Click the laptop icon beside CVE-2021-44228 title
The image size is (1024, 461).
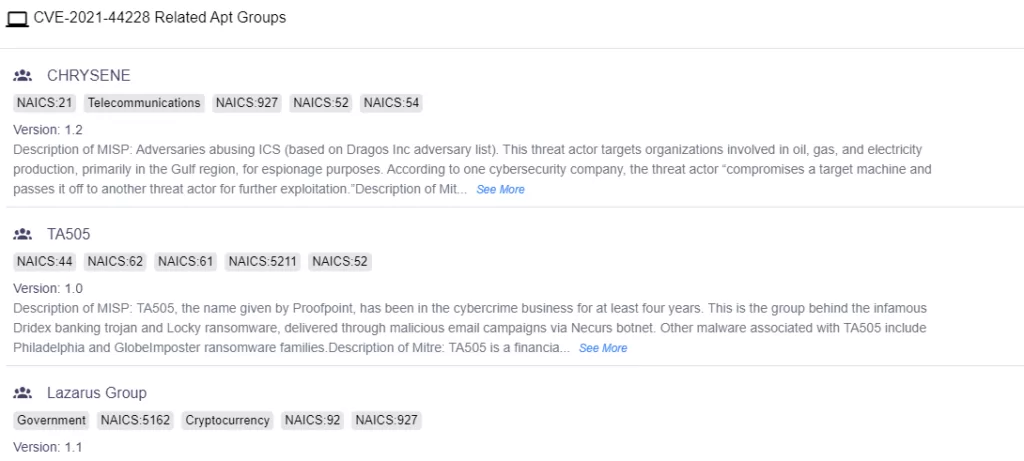tap(17, 20)
